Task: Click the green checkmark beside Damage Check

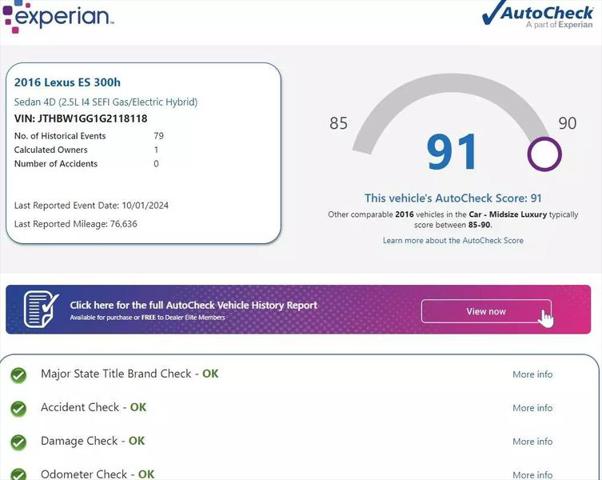Action: (x=18, y=442)
